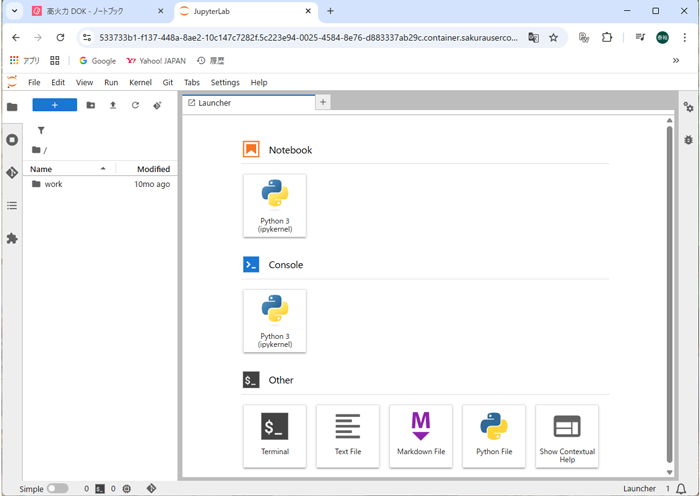Toggle the file filter funnel
This screenshot has height=496, width=700.
click(41, 130)
